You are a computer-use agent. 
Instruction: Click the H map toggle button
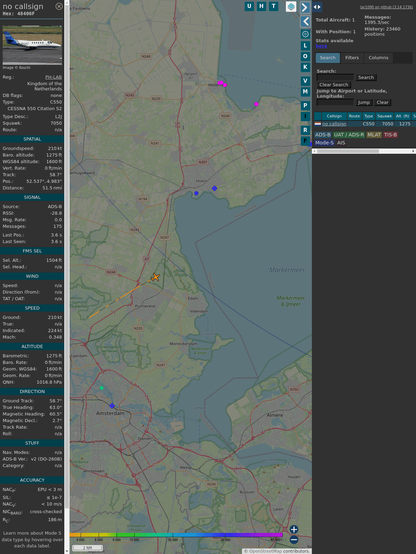click(261, 6)
